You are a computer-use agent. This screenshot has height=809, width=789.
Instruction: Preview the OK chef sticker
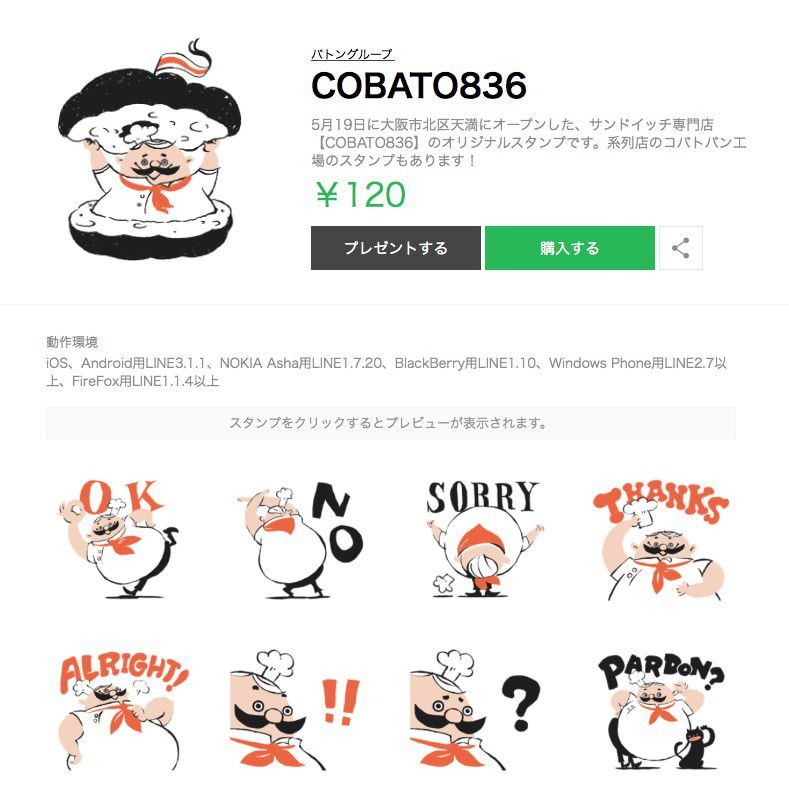(x=119, y=539)
